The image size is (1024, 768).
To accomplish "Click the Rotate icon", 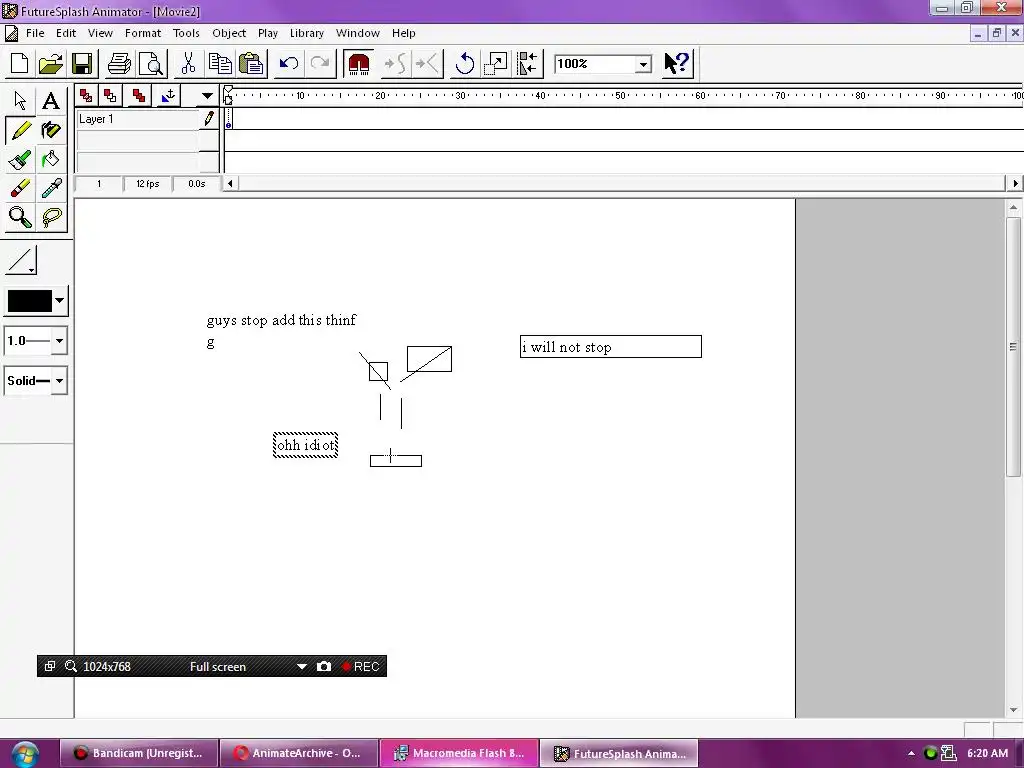I will (464, 63).
